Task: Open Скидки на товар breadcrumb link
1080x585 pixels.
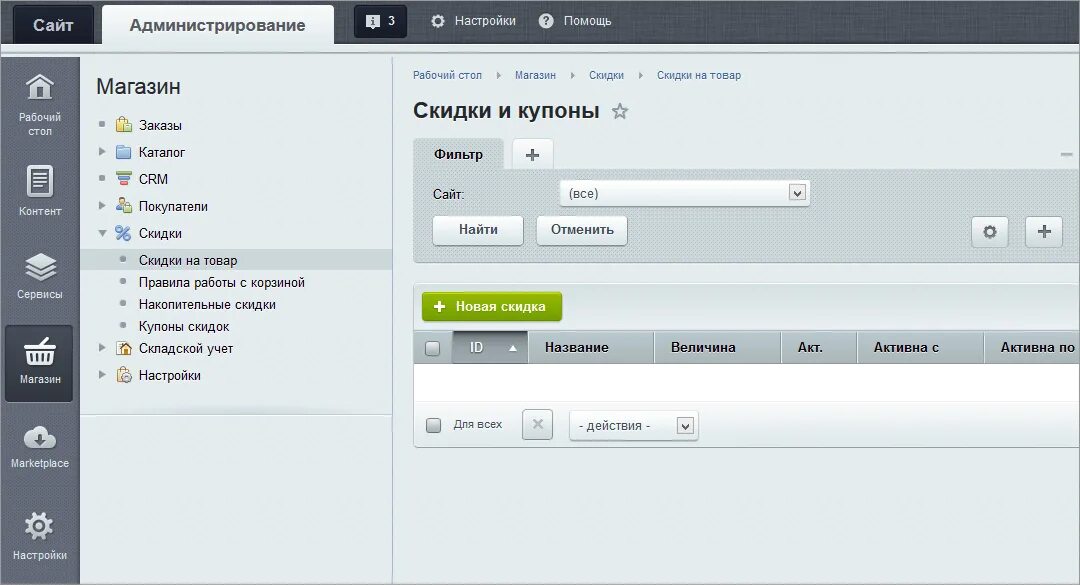Action: [x=698, y=75]
